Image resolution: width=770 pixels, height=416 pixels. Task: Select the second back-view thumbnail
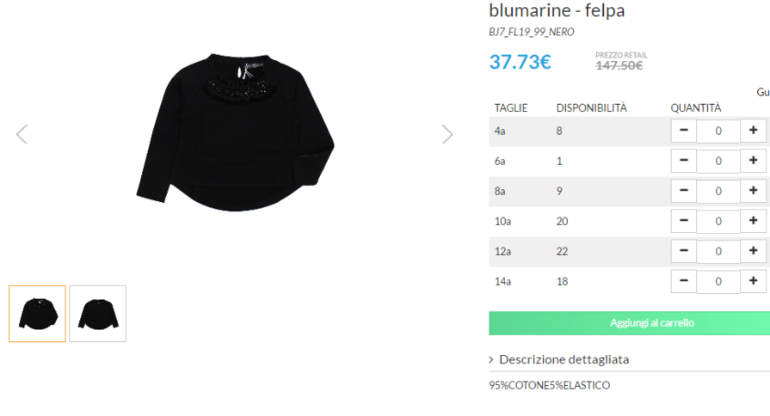[98, 313]
